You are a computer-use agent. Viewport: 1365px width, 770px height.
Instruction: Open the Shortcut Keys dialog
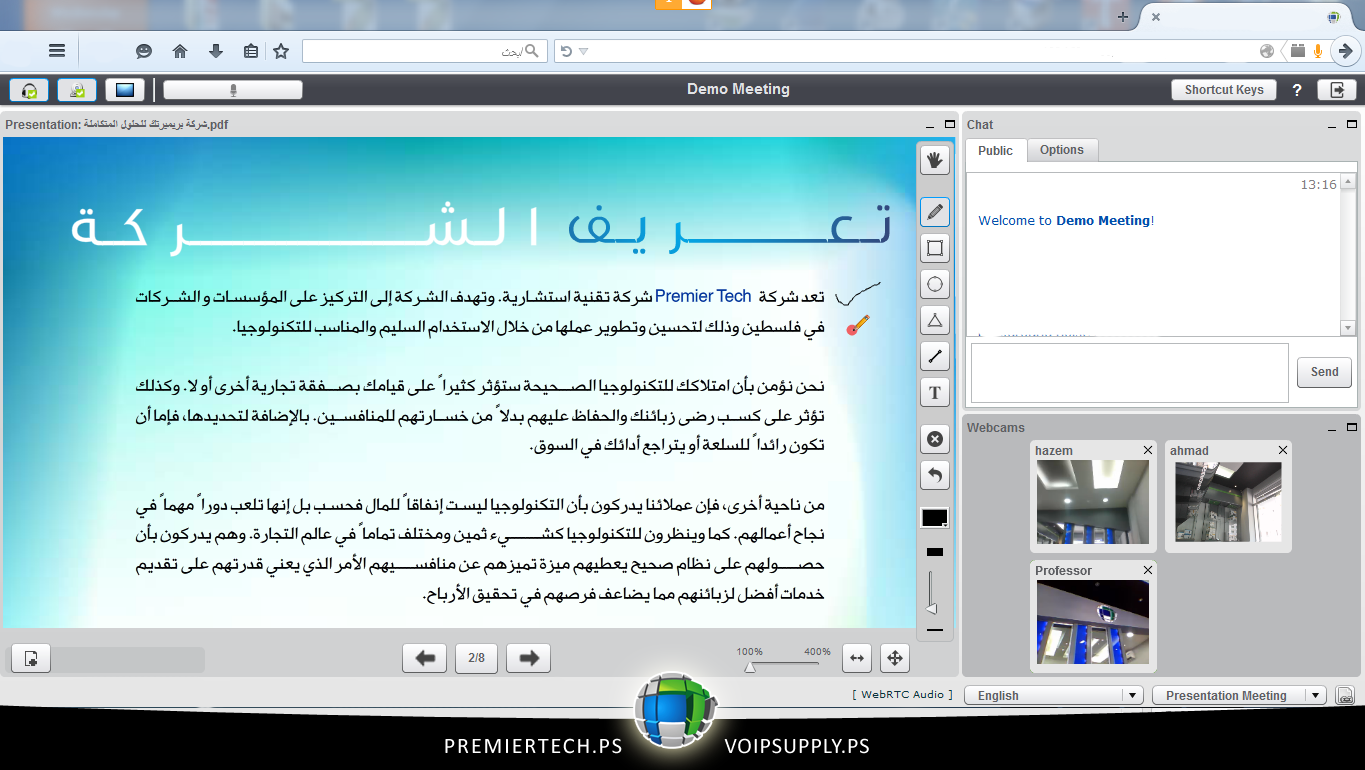[1224, 90]
